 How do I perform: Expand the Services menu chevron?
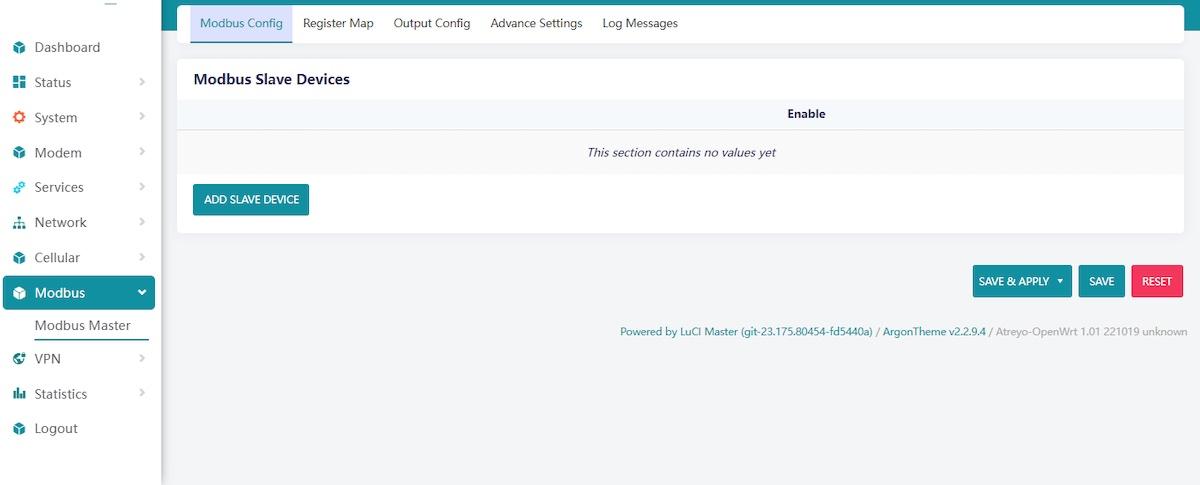(x=142, y=187)
